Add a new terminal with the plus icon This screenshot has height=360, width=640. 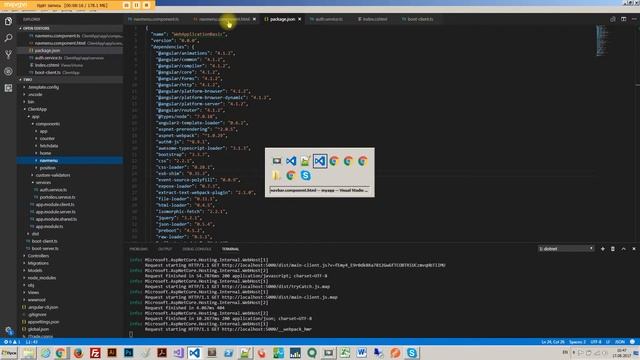click(602, 249)
